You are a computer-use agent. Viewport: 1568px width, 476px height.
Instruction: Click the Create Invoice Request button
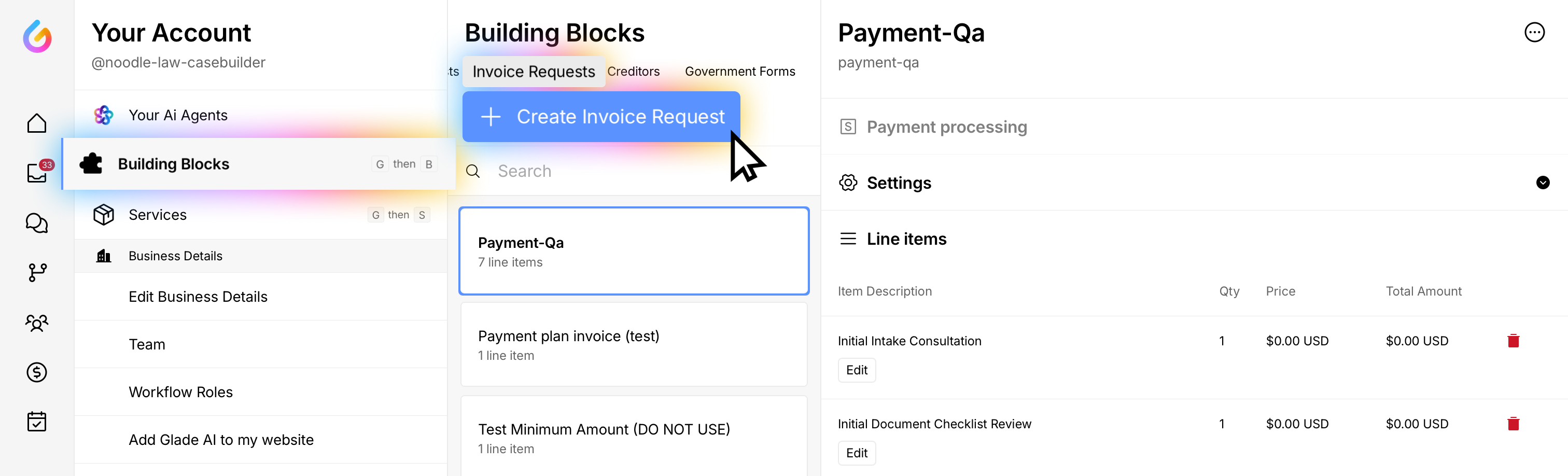pyautogui.click(x=601, y=116)
